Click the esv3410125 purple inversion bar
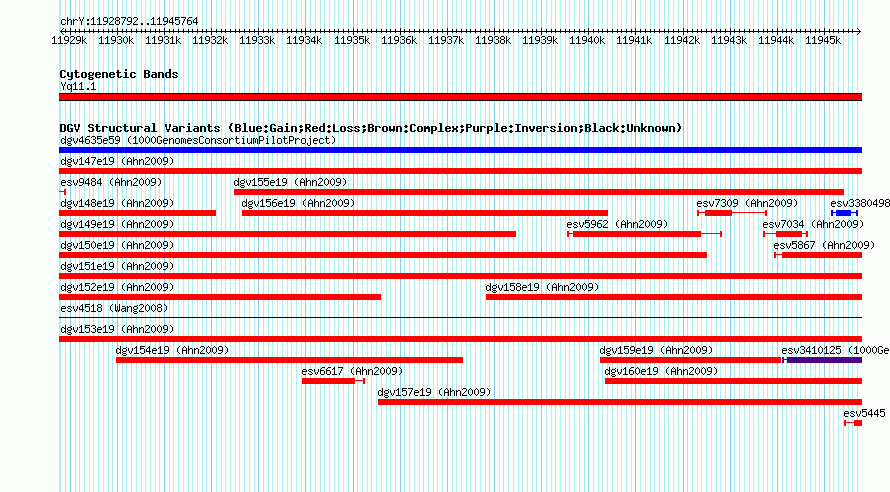The image size is (890, 492). tap(822, 360)
